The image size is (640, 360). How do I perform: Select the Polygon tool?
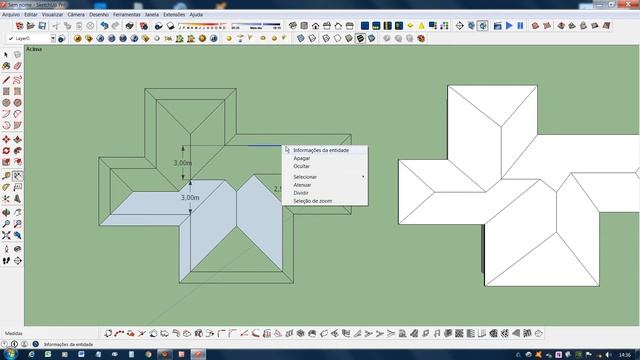(18, 103)
